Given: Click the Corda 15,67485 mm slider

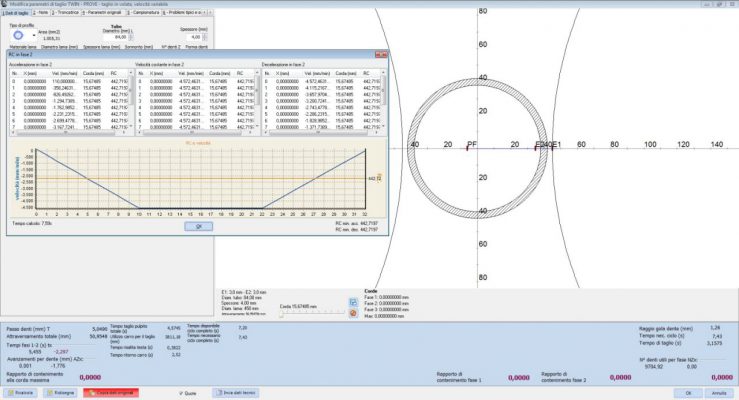Looking at the screenshot, I should (312, 313).
